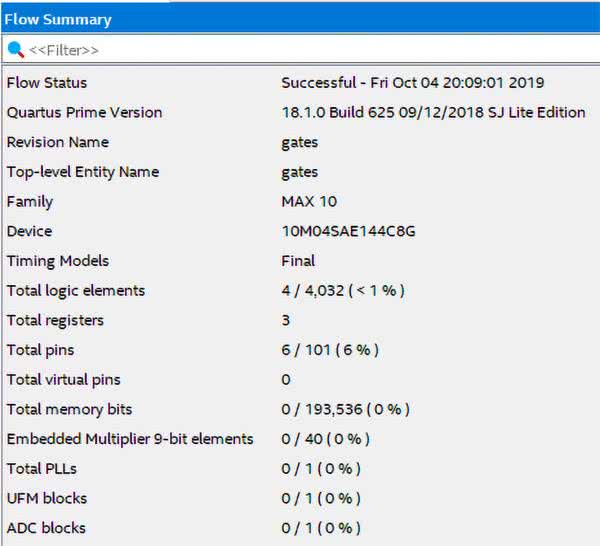The image size is (600, 546).
Task: Click the MAX 10 family value
Action: [309, 202]
